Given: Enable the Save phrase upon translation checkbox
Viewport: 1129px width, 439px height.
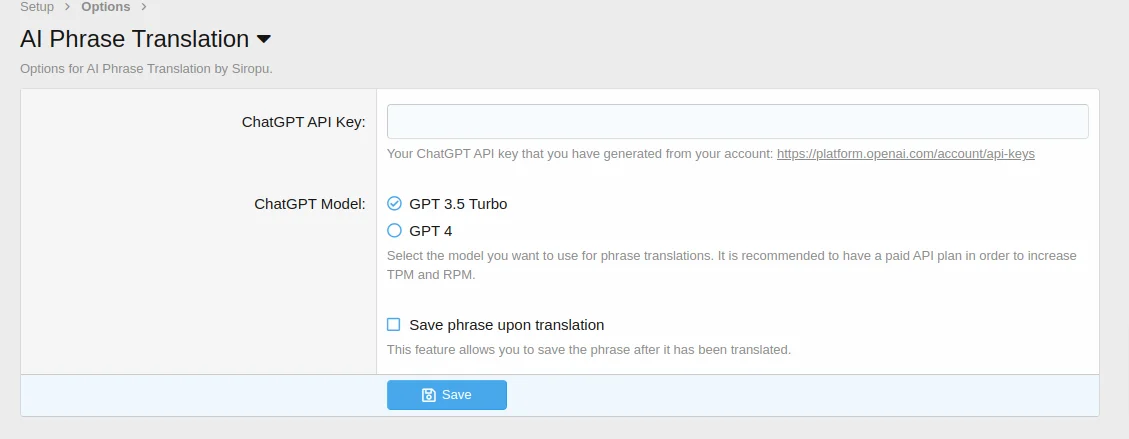Looking at the screenshot, I should click(394, 325).
